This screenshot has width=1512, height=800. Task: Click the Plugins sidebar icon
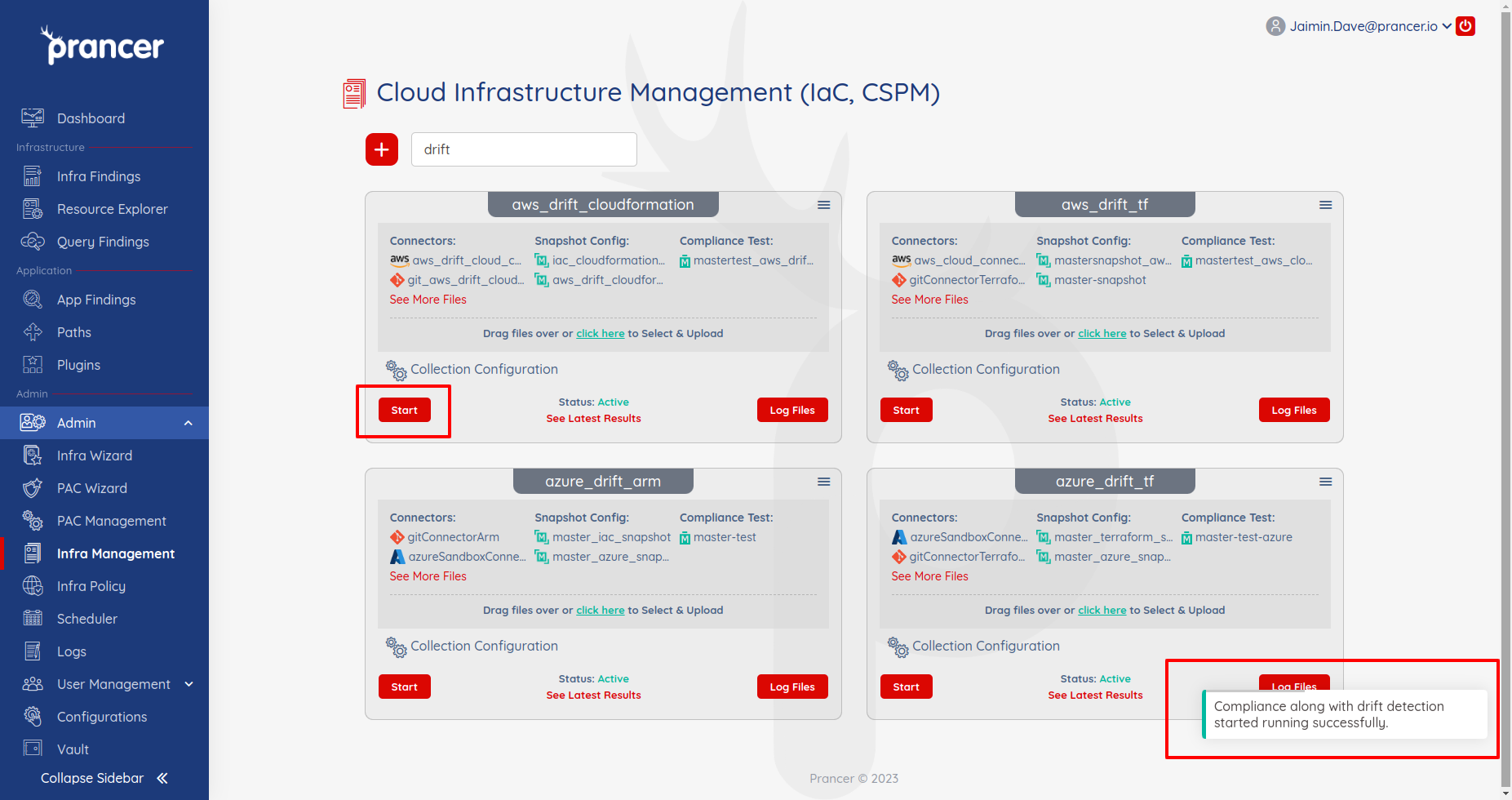pos(33,365)
